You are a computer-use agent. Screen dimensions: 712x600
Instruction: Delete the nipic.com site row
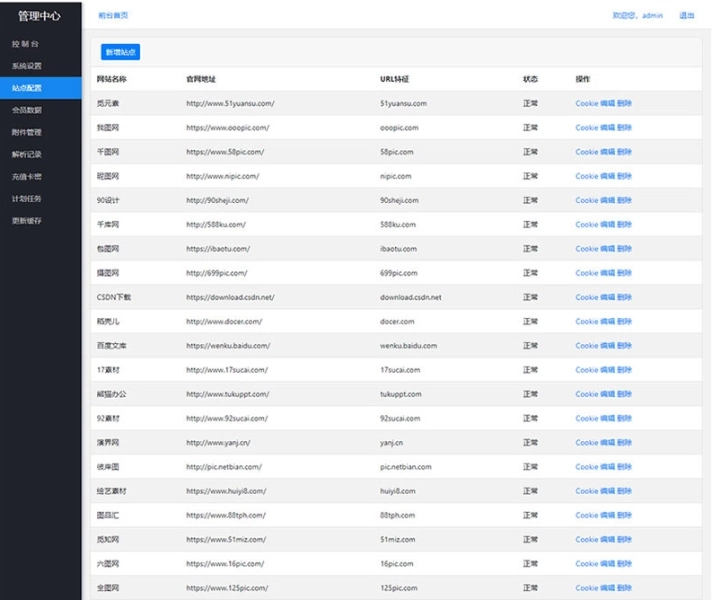(x=624, y=176)
